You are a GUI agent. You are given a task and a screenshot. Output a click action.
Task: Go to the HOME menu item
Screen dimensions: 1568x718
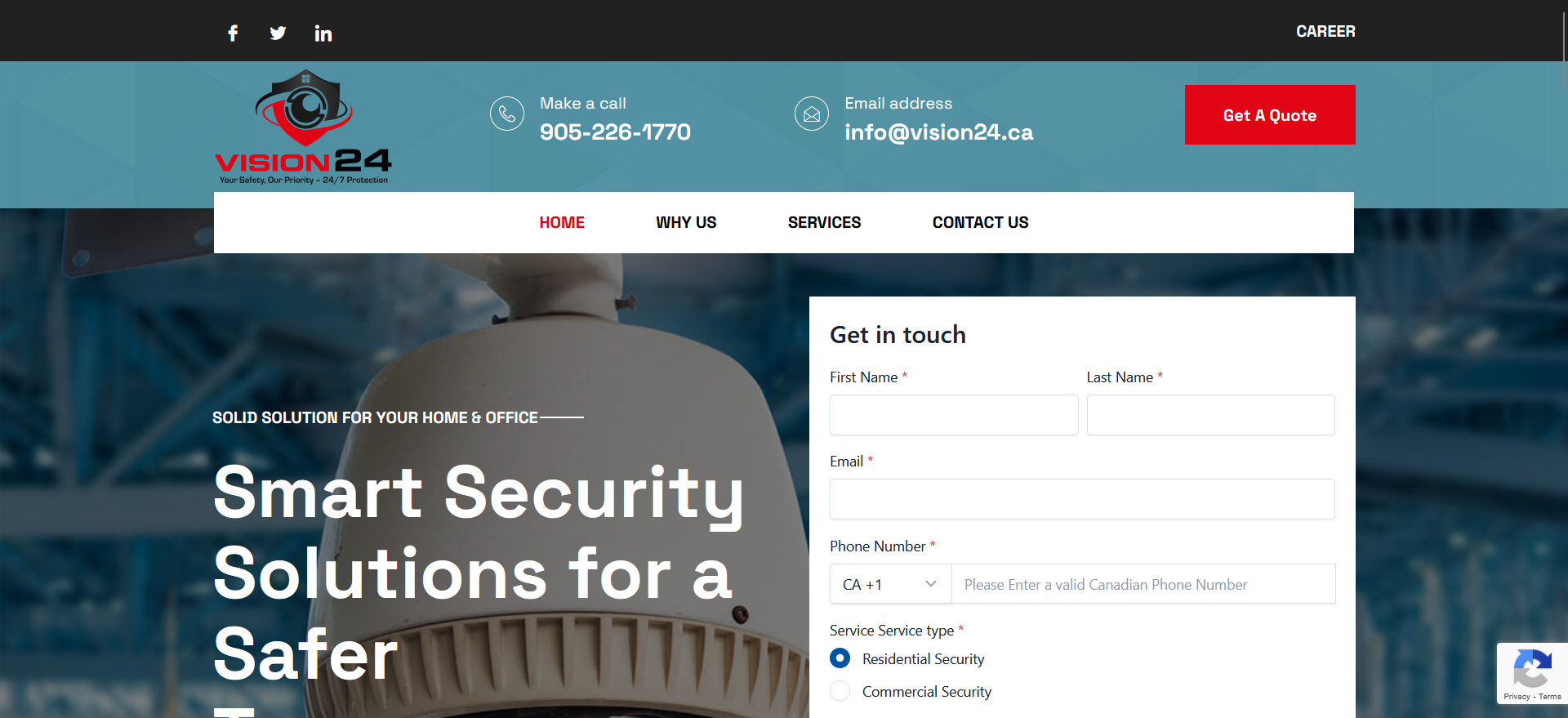click(x=562, y=222)
